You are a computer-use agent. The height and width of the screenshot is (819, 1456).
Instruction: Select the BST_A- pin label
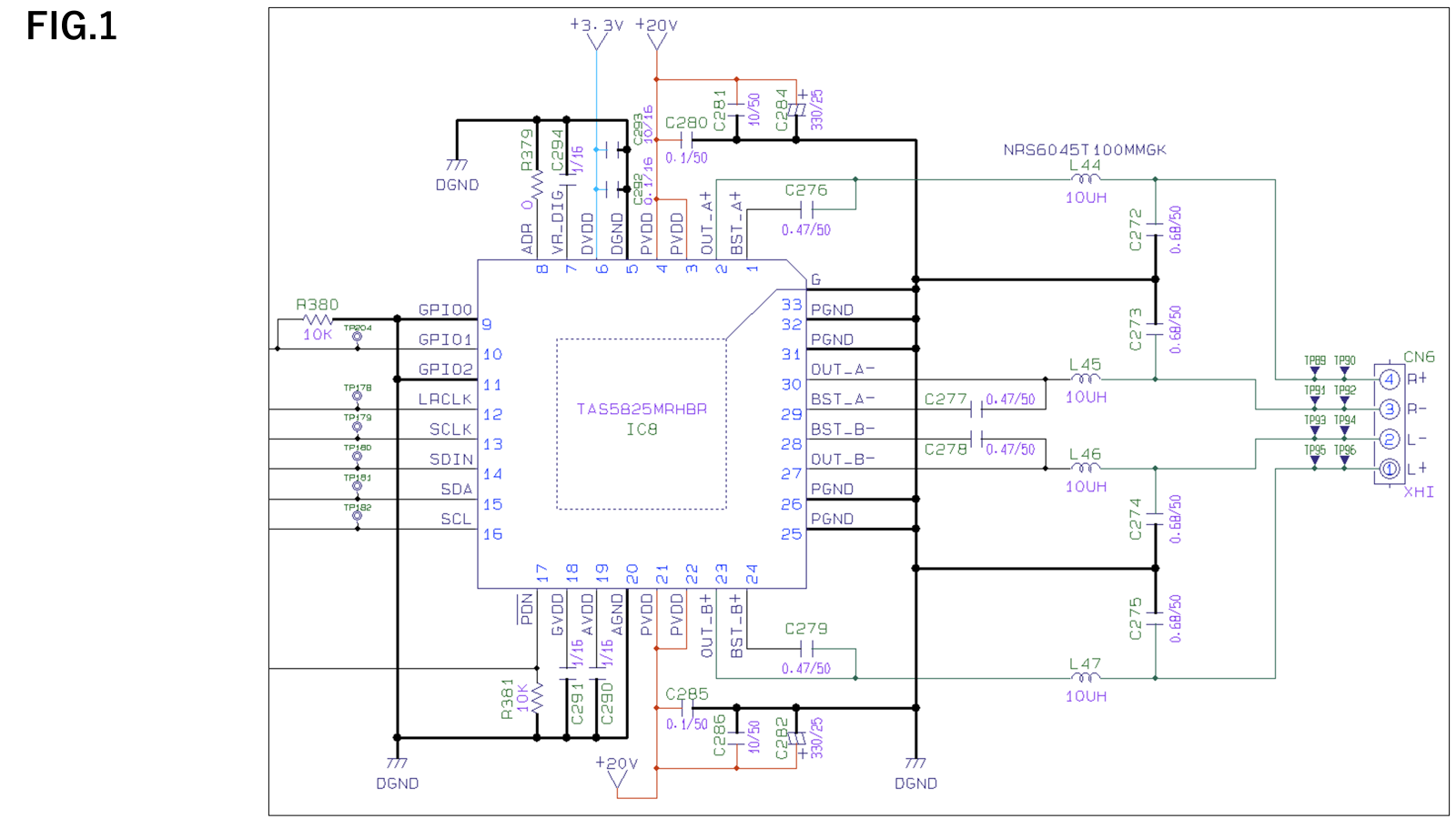click(843, 399)
